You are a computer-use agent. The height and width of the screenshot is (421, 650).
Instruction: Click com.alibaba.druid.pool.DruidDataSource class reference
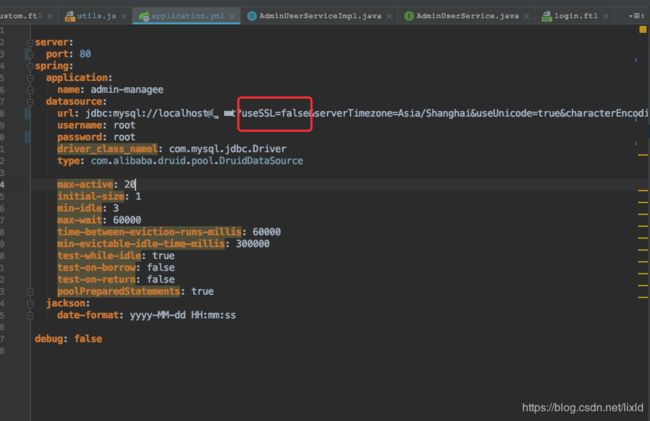click(x=197, y=161)
